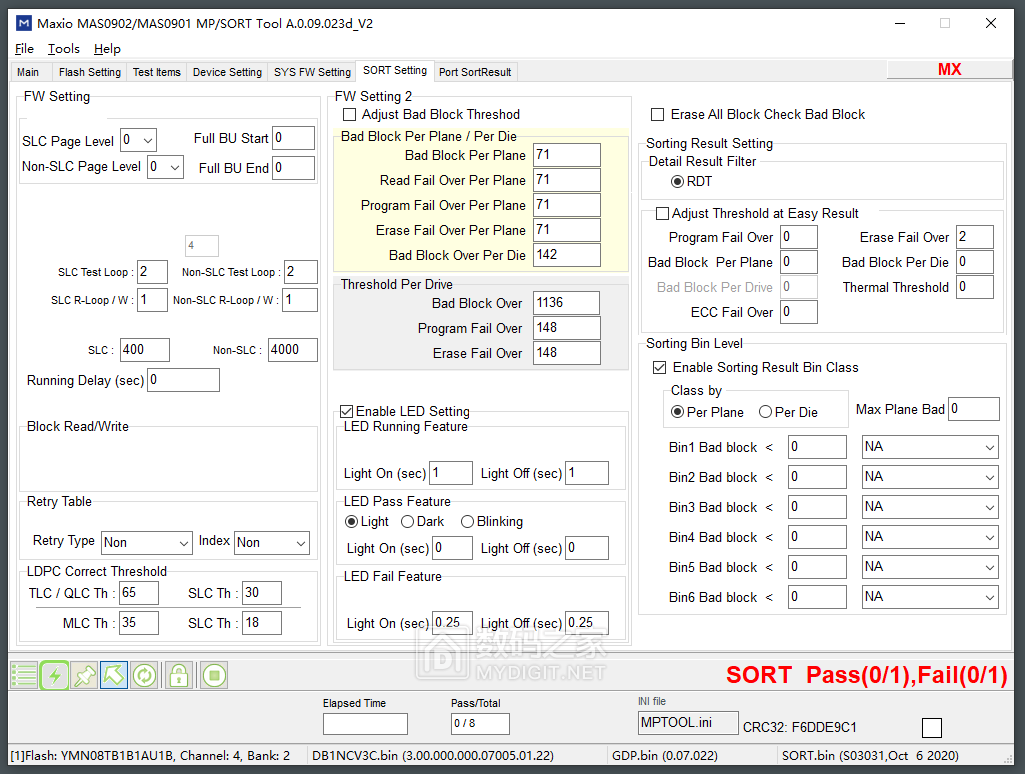Switch to the Test Items tab
Viewport: 1025px width, 774px height.
[x=157, y=72]
